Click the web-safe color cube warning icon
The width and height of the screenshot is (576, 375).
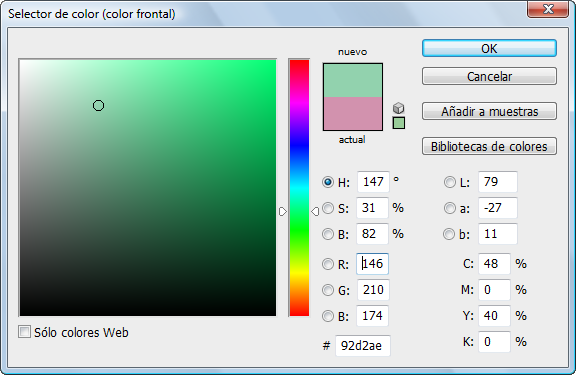(x=399, y=108)
